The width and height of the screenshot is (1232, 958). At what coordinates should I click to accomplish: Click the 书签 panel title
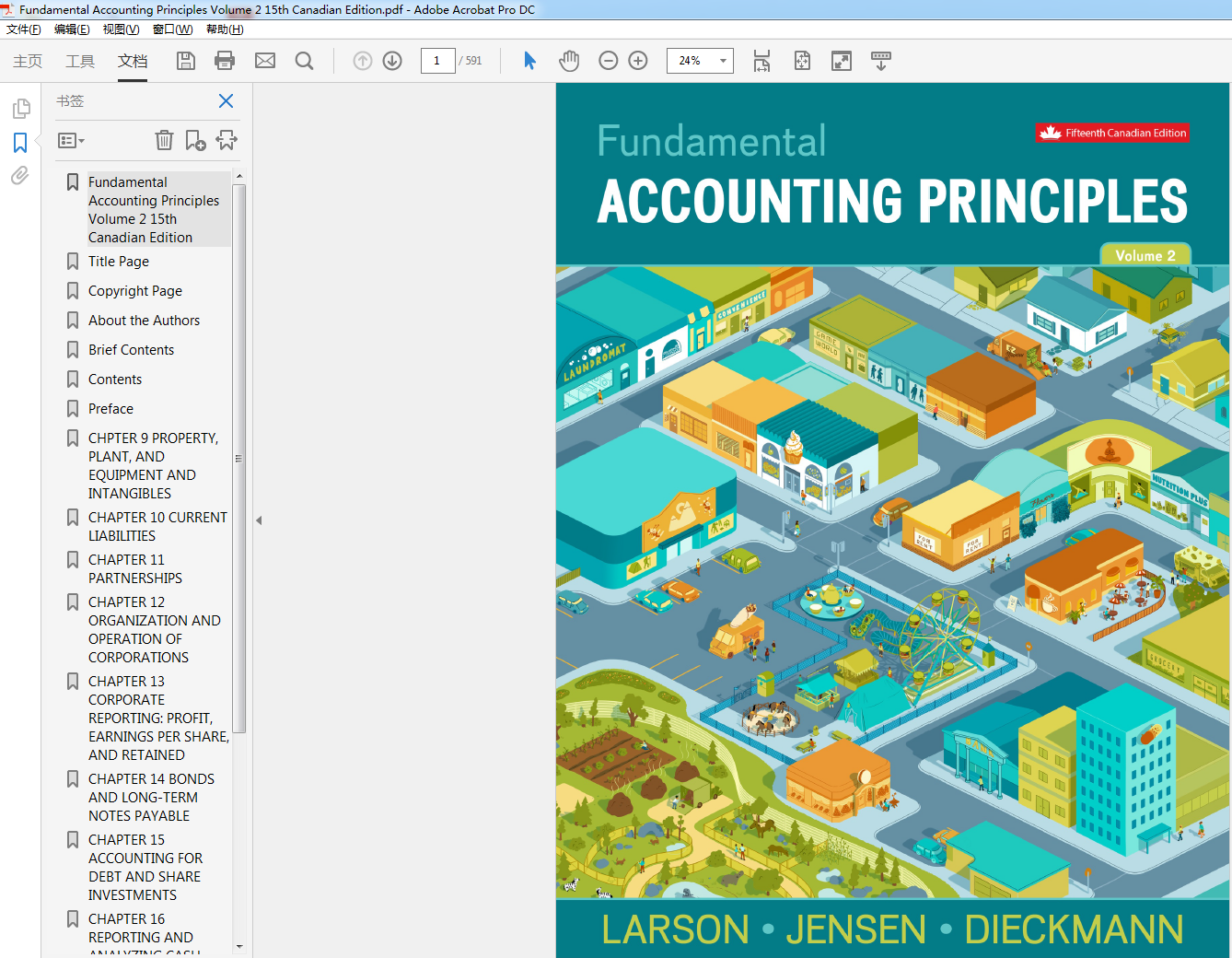(70, 101)
